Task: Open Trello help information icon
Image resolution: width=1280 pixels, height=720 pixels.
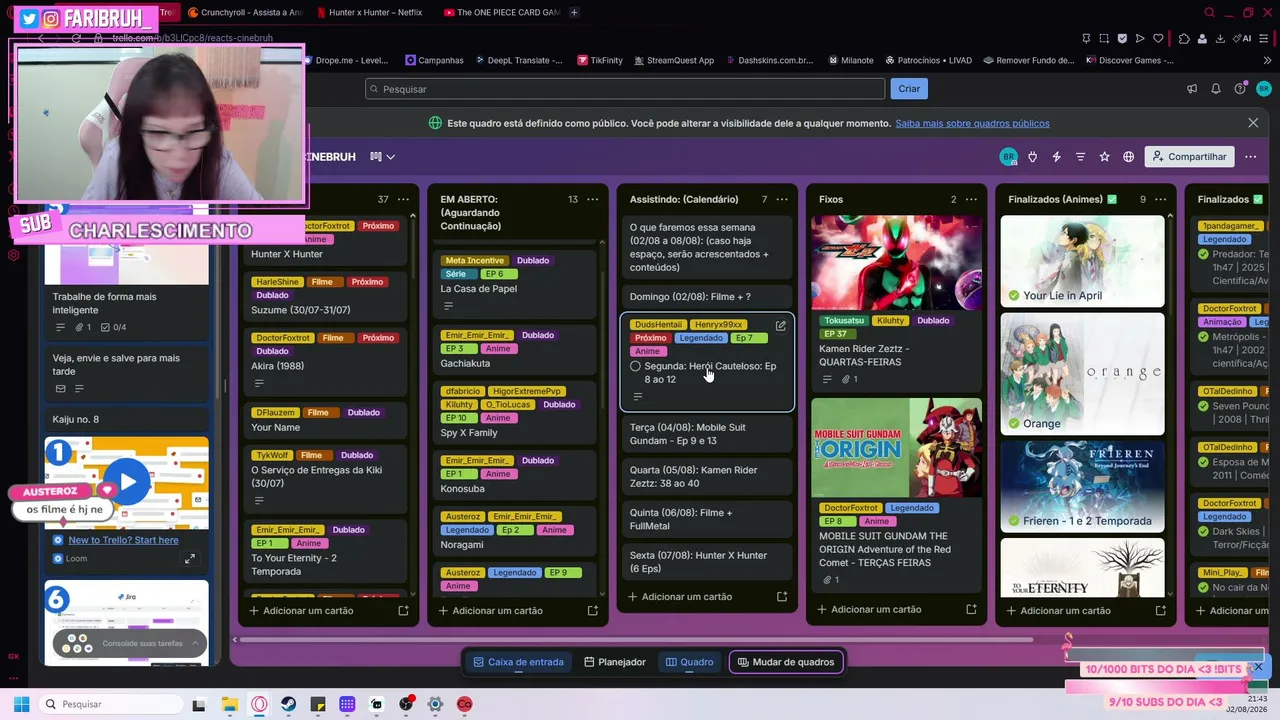Action: [x=1240, y=89]
